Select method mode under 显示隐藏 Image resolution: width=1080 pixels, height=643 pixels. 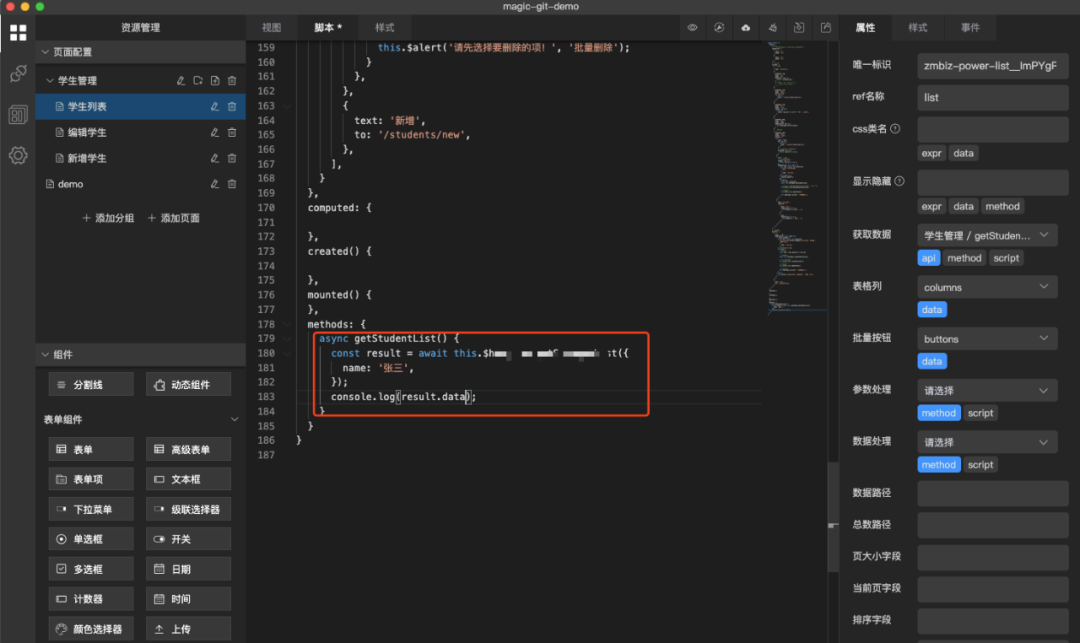[x=1002, y=207]
